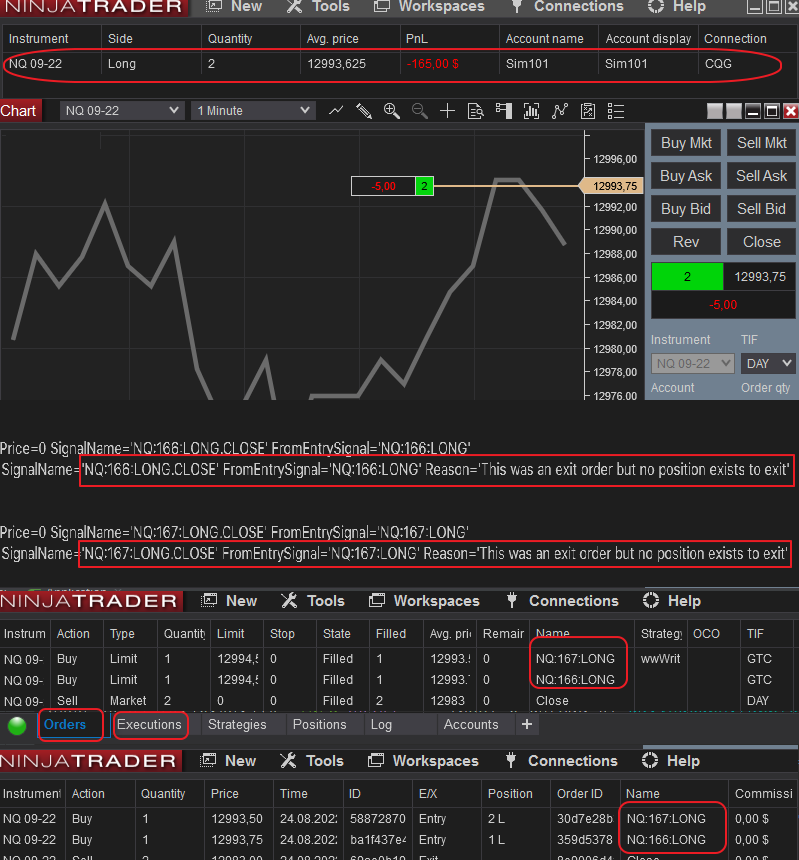Screen dimensions: 799x860
Task: Open the TIF DAY dropdown
Action: point(768,364)
